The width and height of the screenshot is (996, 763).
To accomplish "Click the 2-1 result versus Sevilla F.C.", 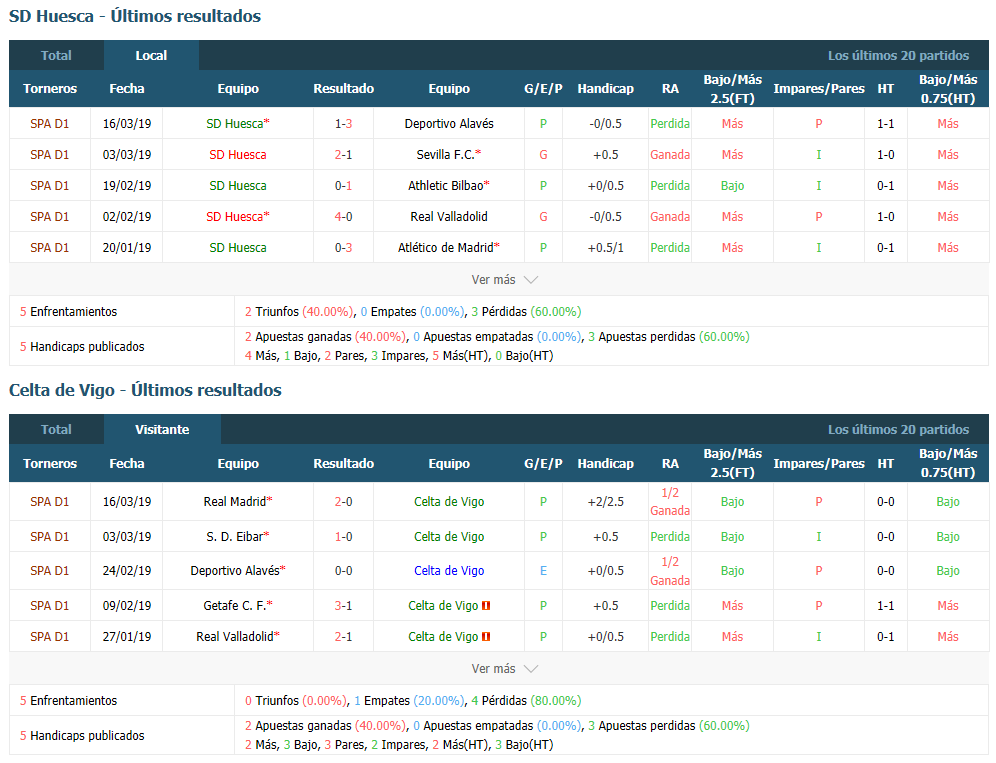I will (344, 155).
